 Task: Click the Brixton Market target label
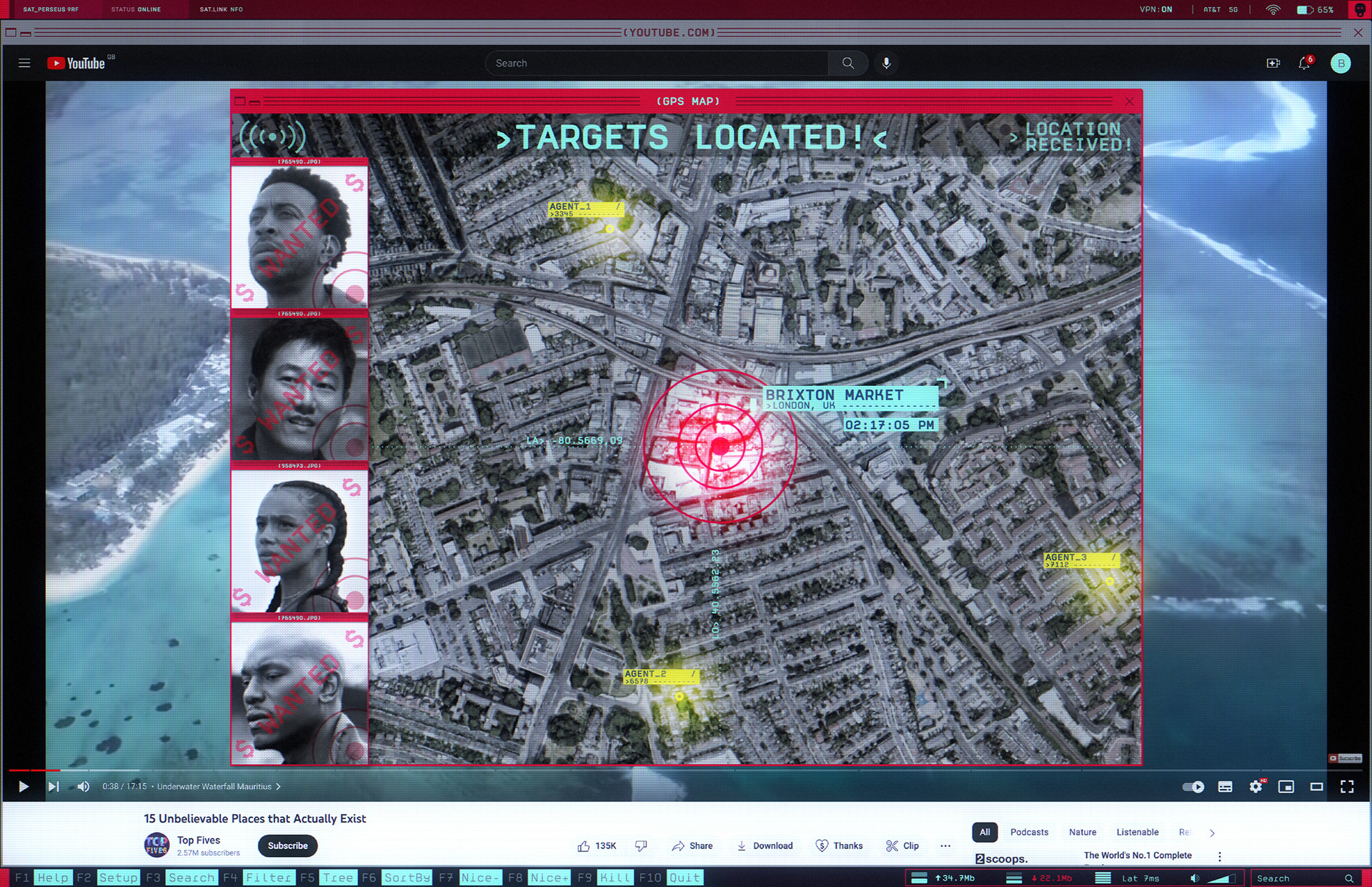click(x=850, y=398)
